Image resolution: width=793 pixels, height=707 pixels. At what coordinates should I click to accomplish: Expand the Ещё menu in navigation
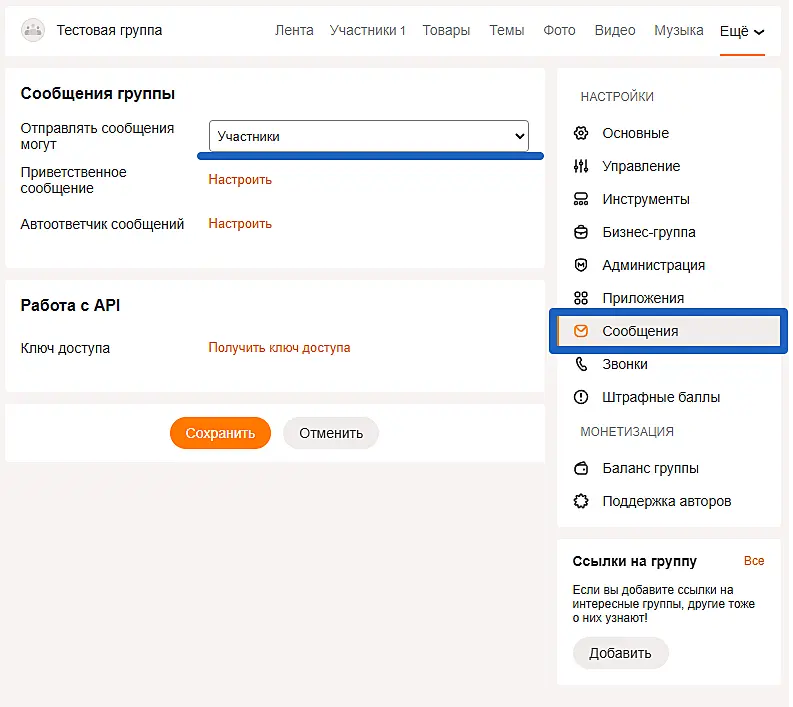pos(742,31)
